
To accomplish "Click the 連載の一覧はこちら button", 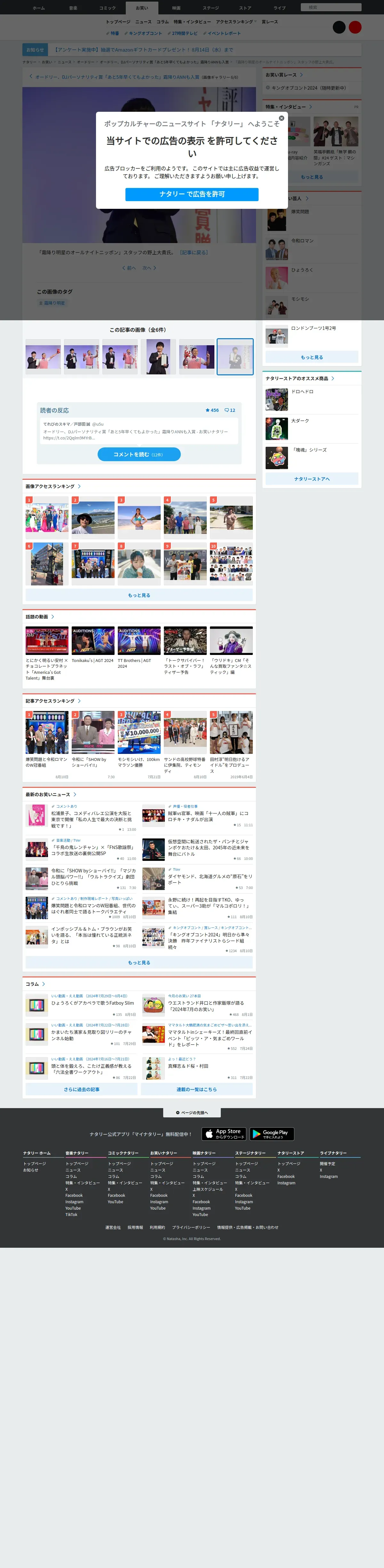I will click(x=196, y=1090).
